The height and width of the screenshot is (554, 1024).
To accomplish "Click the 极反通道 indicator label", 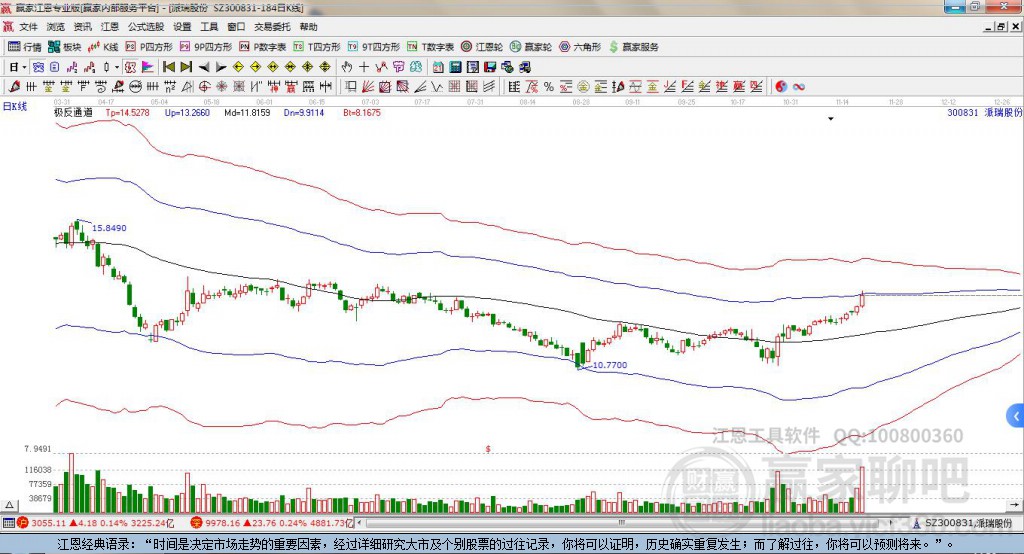I will [x=73, y=112].
